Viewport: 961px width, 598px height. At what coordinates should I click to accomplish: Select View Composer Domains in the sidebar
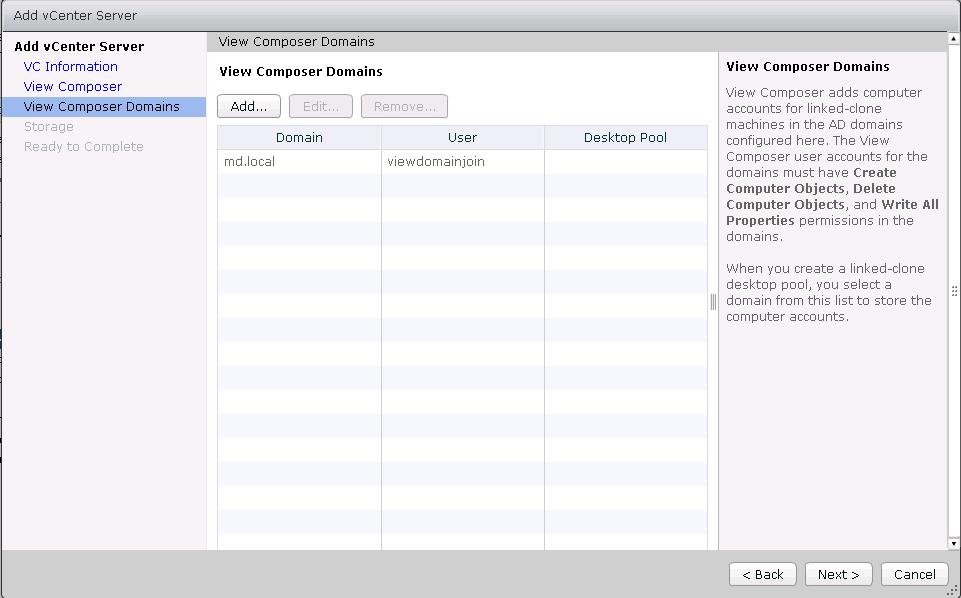pos(101,107)
